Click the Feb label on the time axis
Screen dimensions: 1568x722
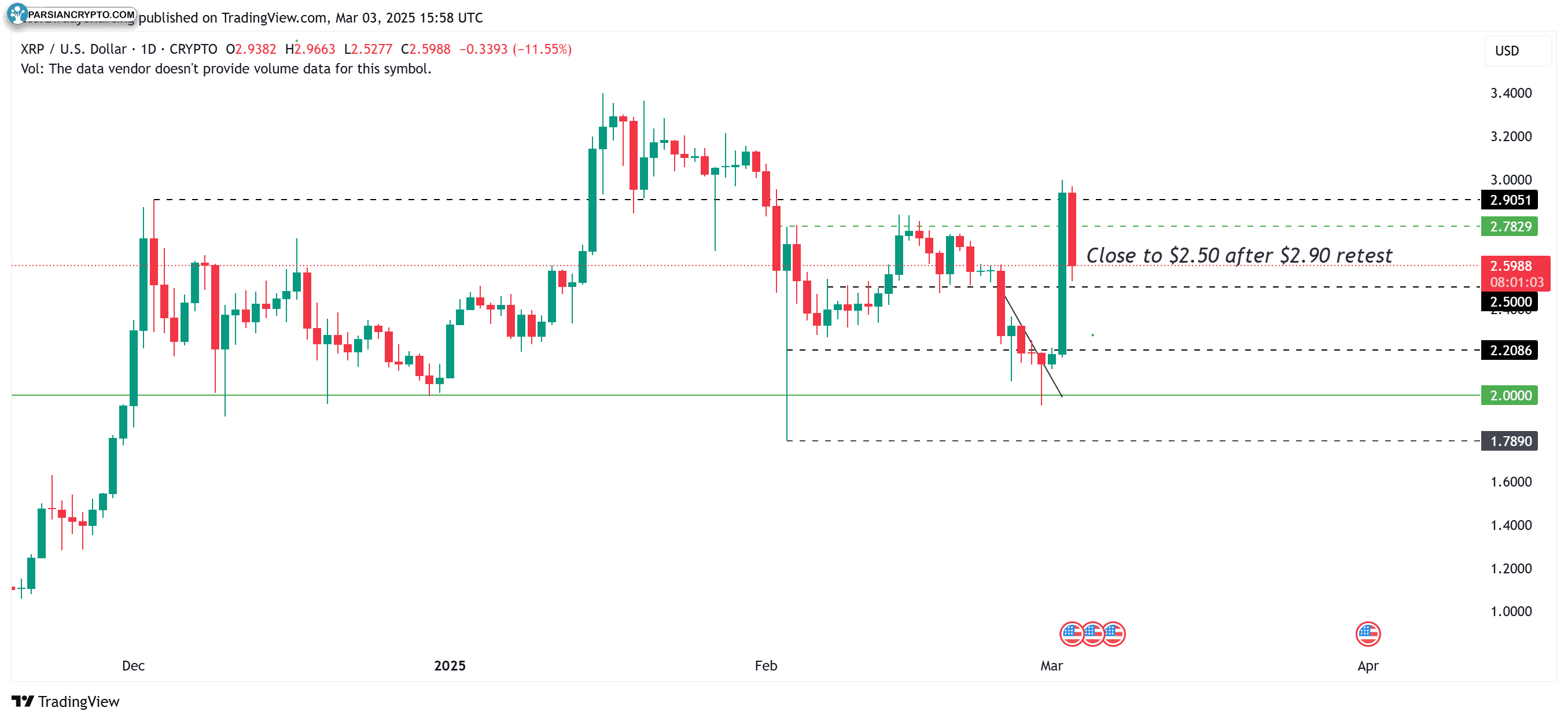pyautogui.click(x=765, y=665)
